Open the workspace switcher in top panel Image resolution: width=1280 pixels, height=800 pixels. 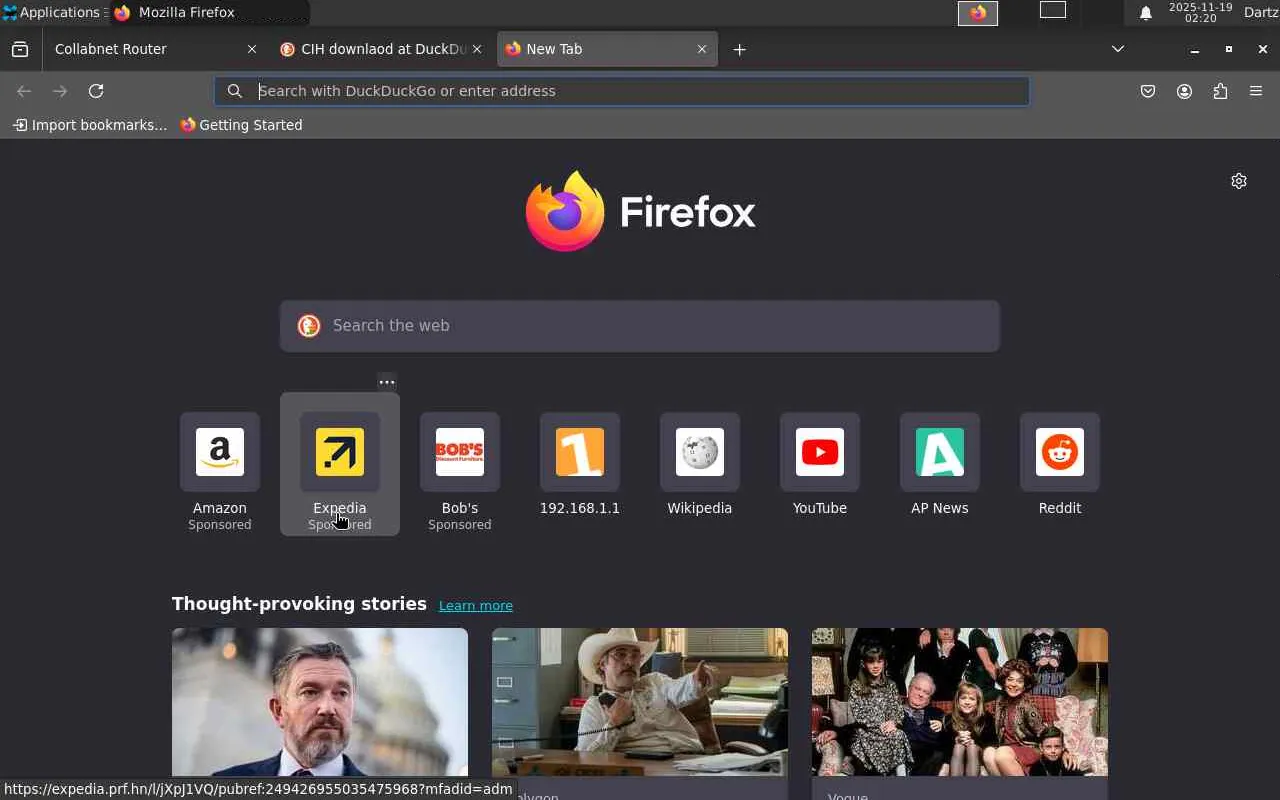tap(1053, 11)
